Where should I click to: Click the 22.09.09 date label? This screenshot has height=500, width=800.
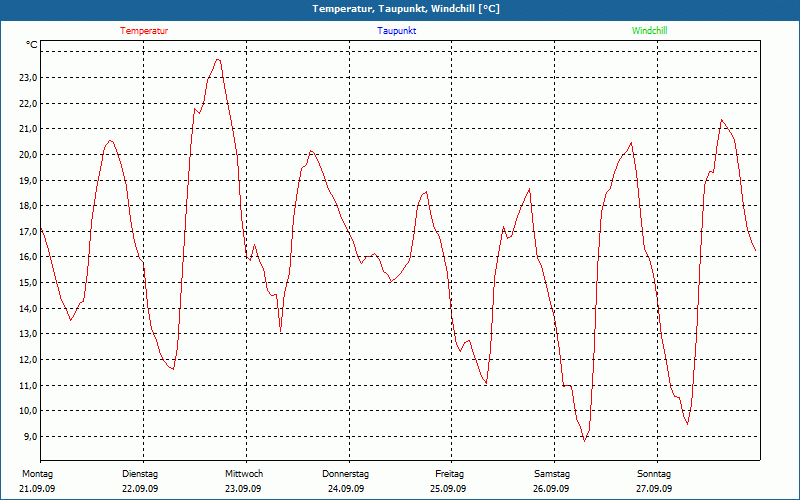tap(140, 489)
